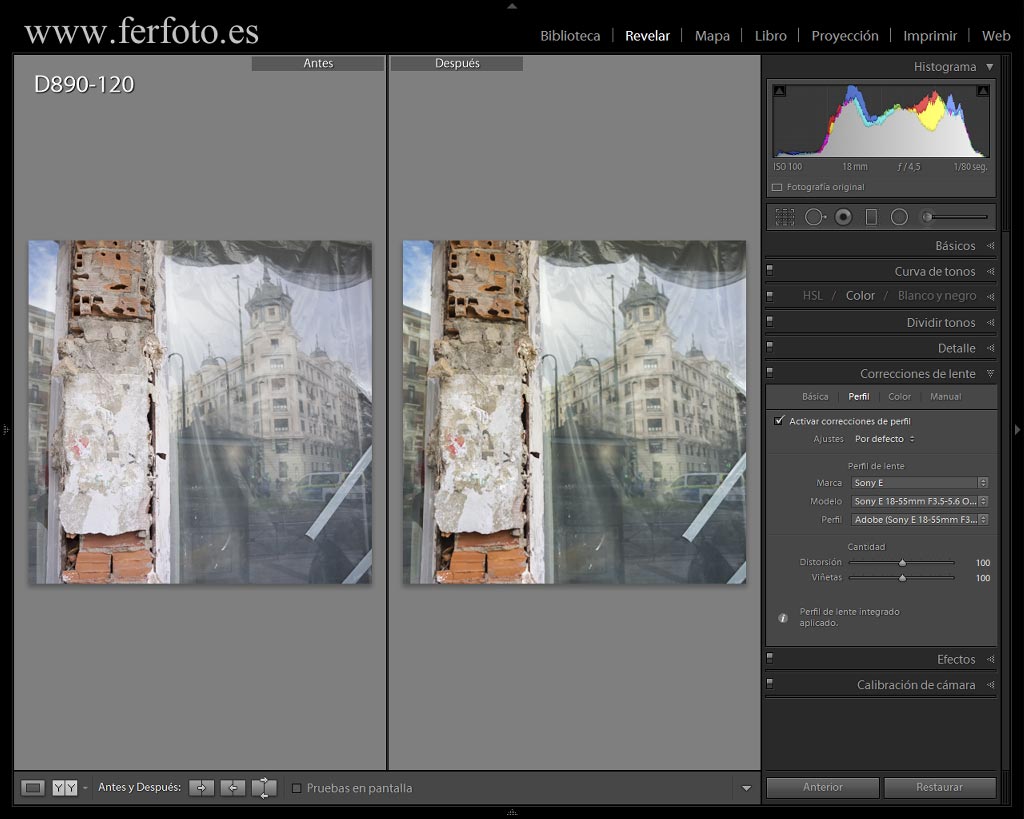Switch to the Web module
The image size is (1024, 819).
(x=996, y=36)
